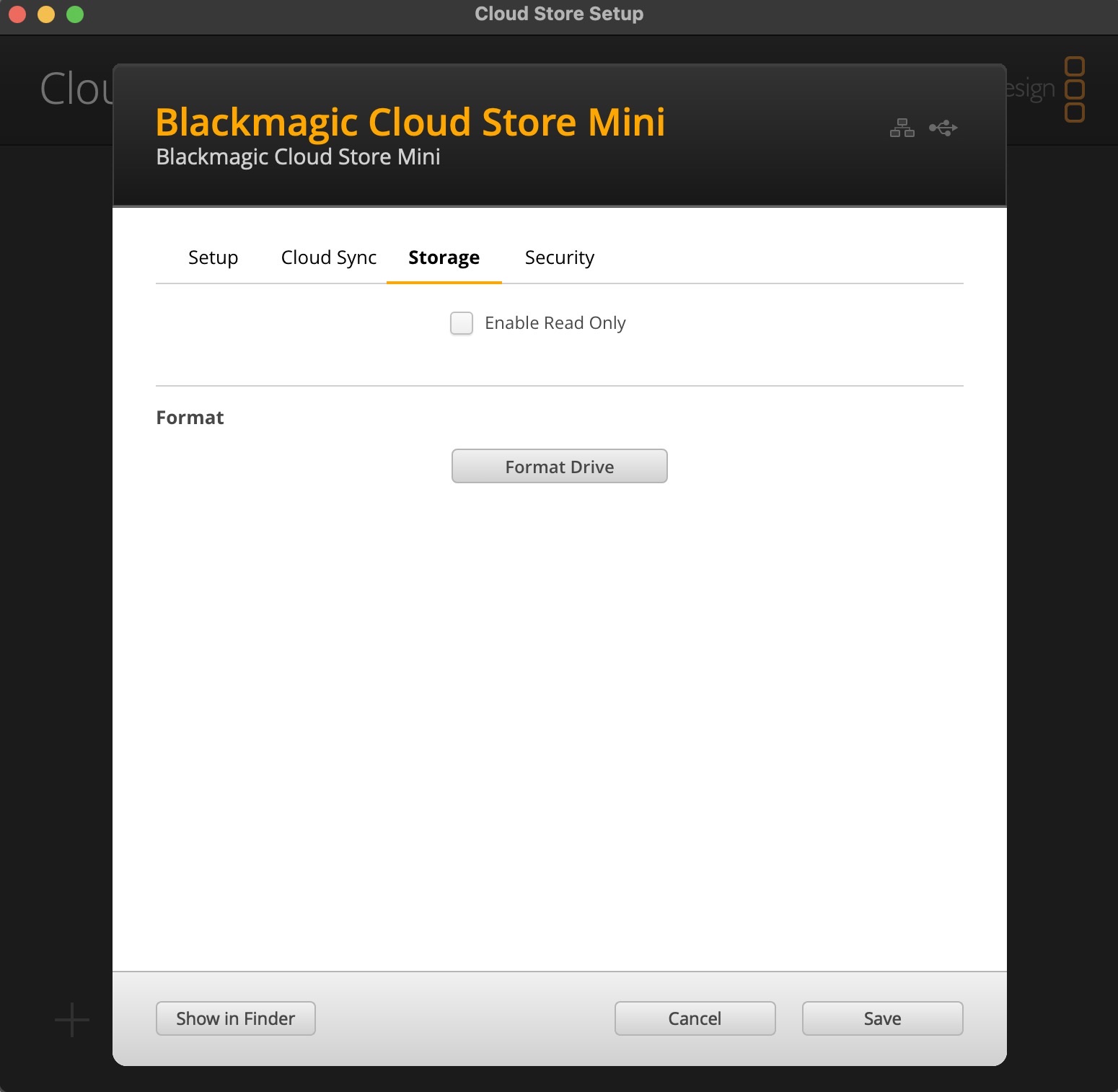Cancel the settings changes
1118x1092 pixels.
[695, 1018]
